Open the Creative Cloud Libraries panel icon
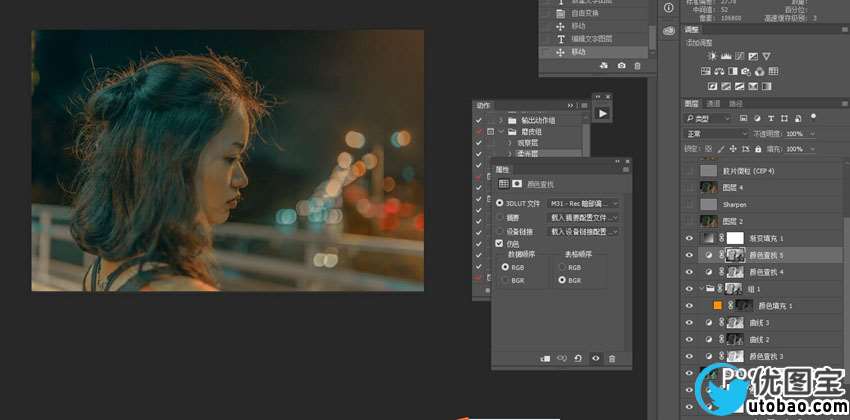The height and width of the screenshot is (420, 850). point(668,30)
